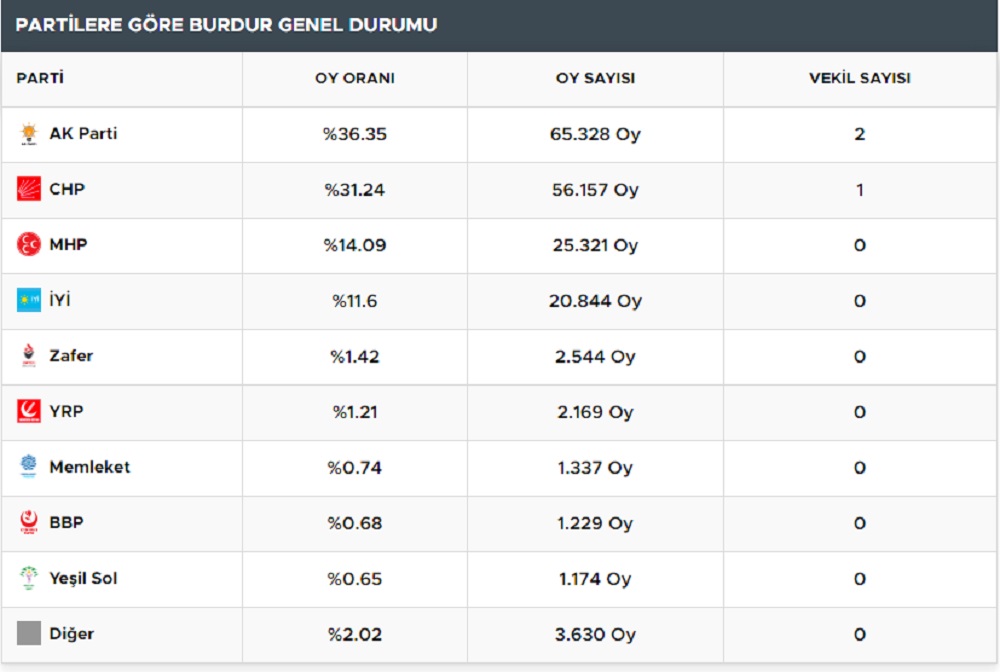Screen dimensions: 1000x672
Task: Click the gray Diğer square icon
Action: click(x=29, y=633)
